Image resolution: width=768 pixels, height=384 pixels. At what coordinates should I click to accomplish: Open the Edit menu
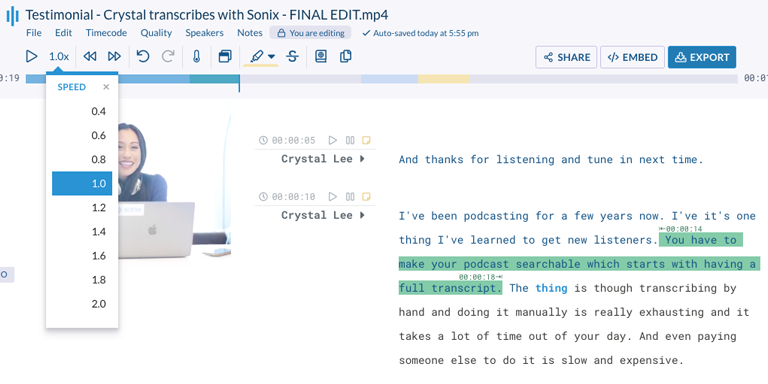pos(64,33)
